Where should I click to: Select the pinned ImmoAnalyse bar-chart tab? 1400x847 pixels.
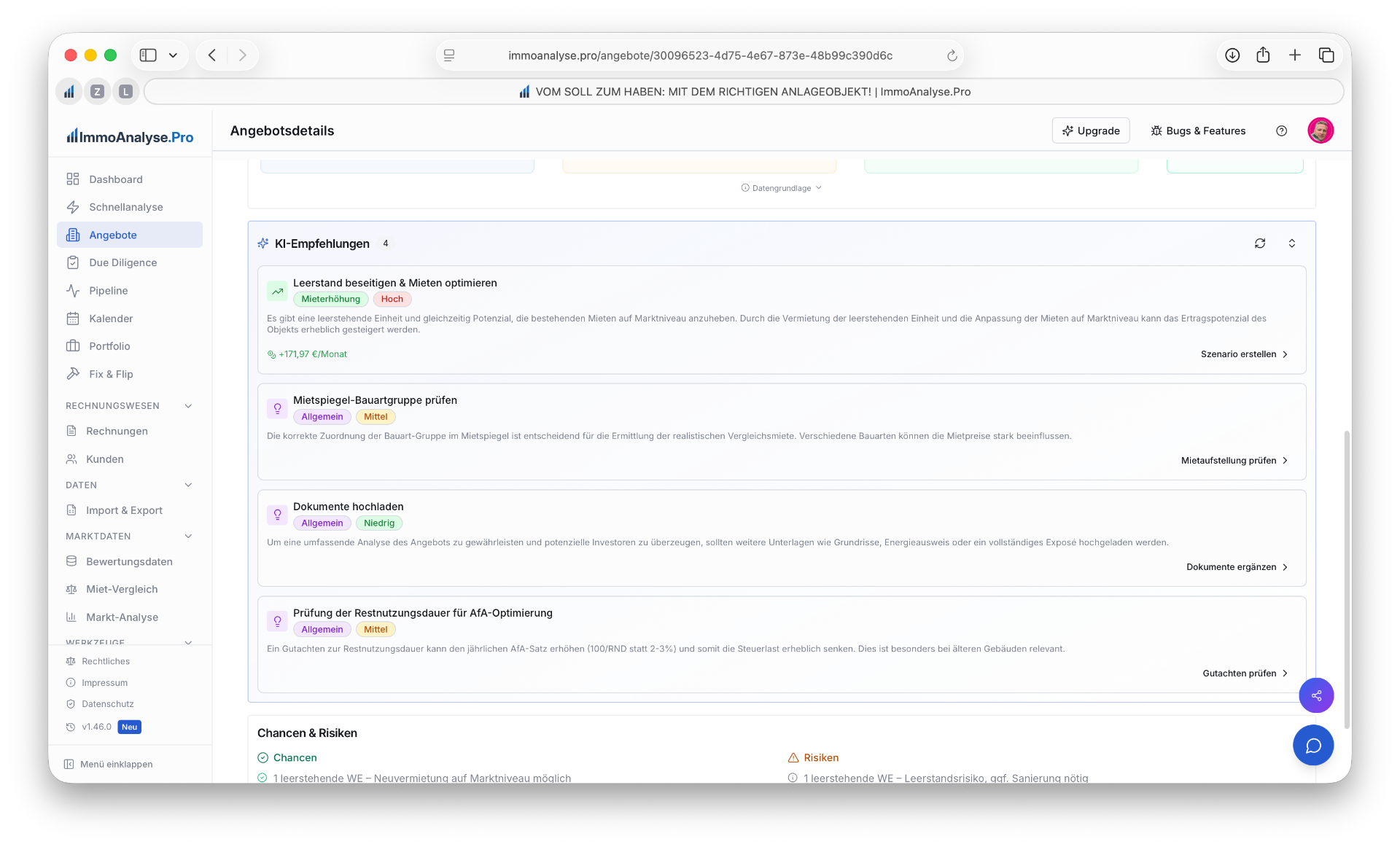[69, 92]
